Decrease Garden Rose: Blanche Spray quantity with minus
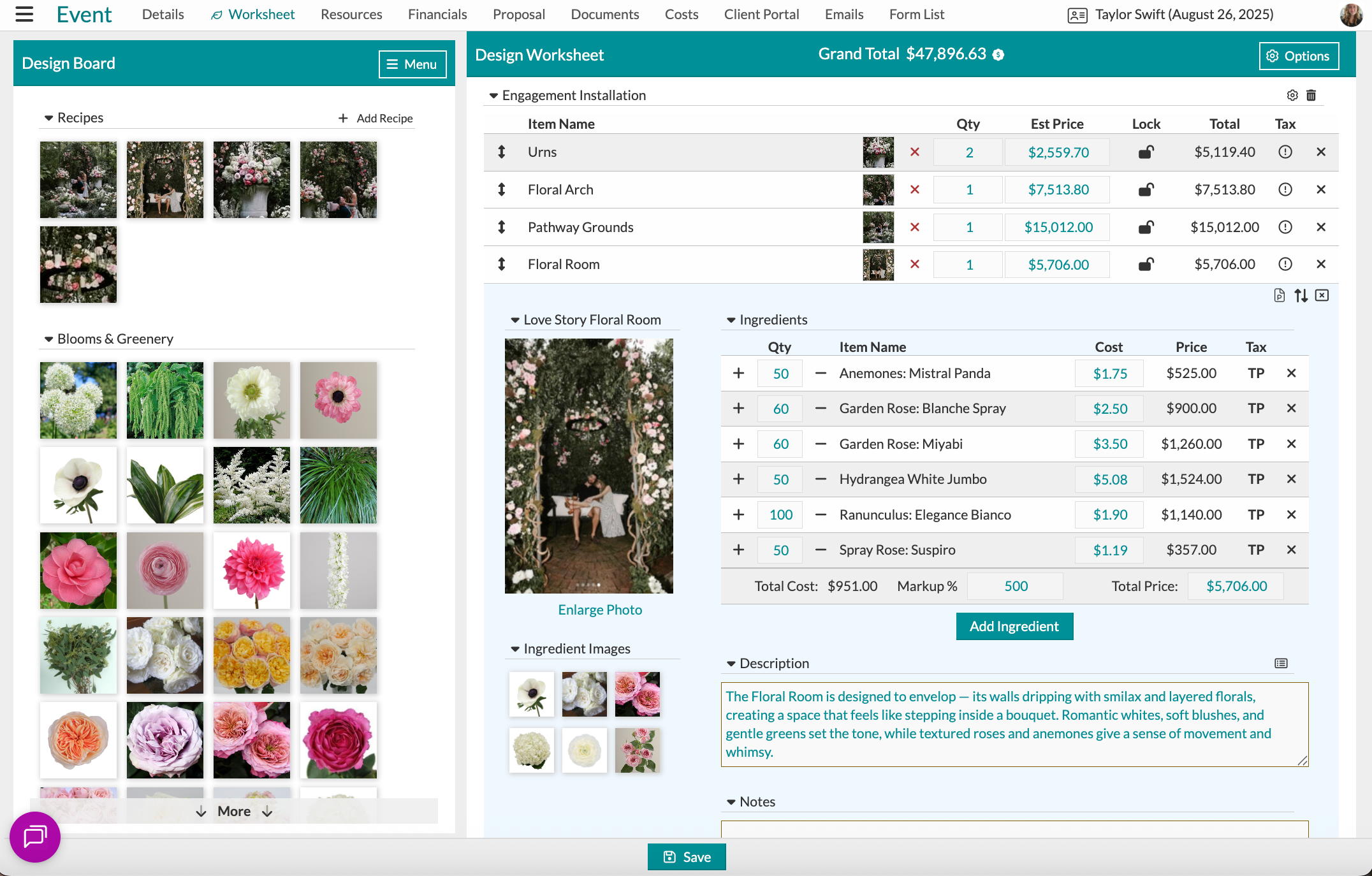This screenshot has width=1372, height=876. pos(821,408)
